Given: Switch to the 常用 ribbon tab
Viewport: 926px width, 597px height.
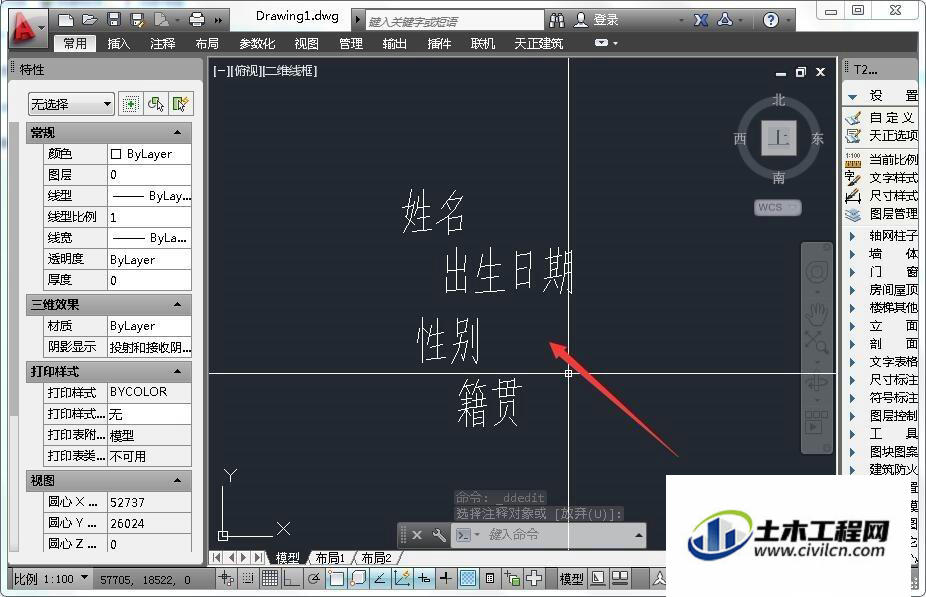Looking at the screenshot, I should pyautogui.click(x=75, y=44).
